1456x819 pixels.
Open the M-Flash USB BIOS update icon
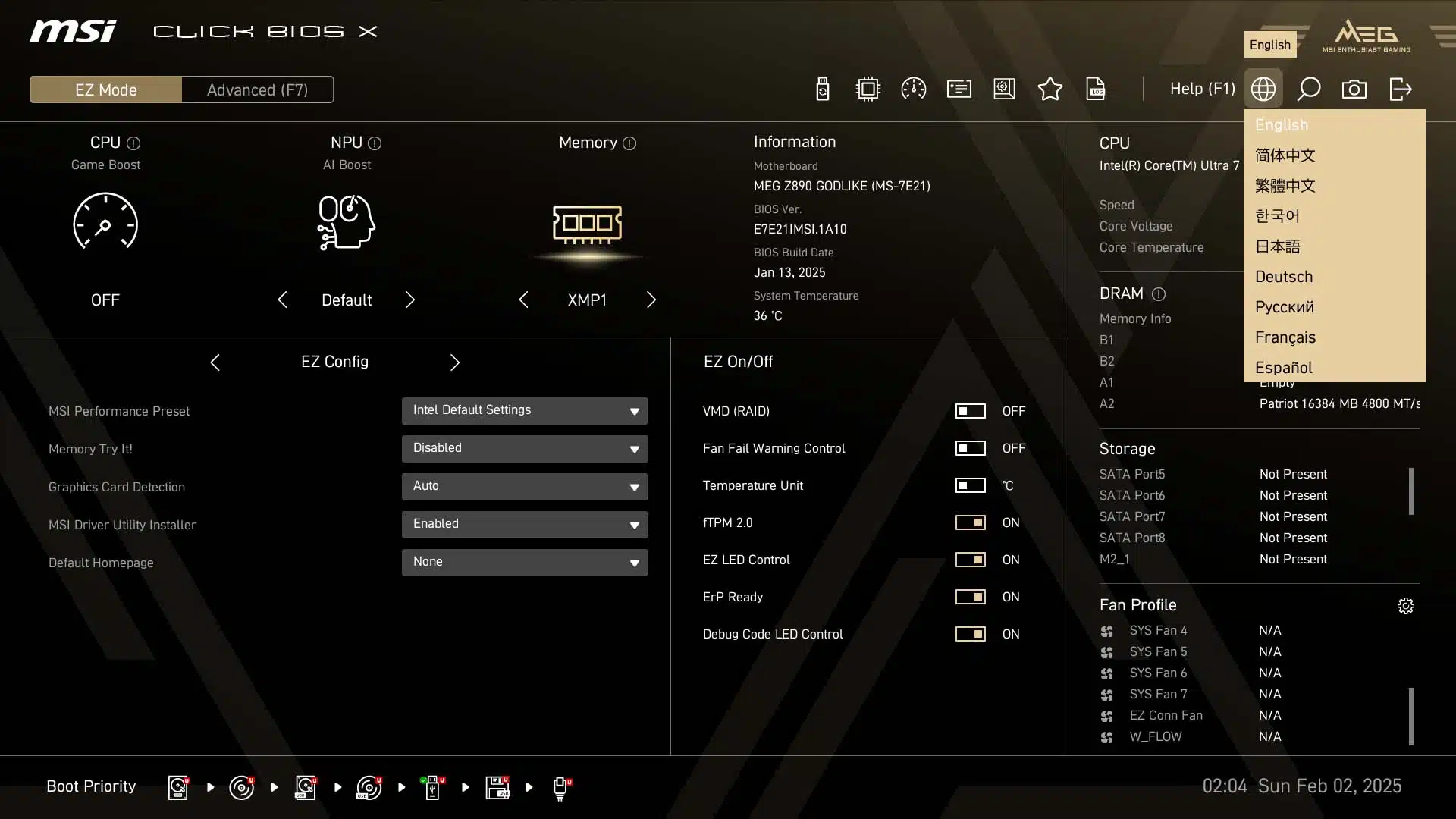(822, 89)
